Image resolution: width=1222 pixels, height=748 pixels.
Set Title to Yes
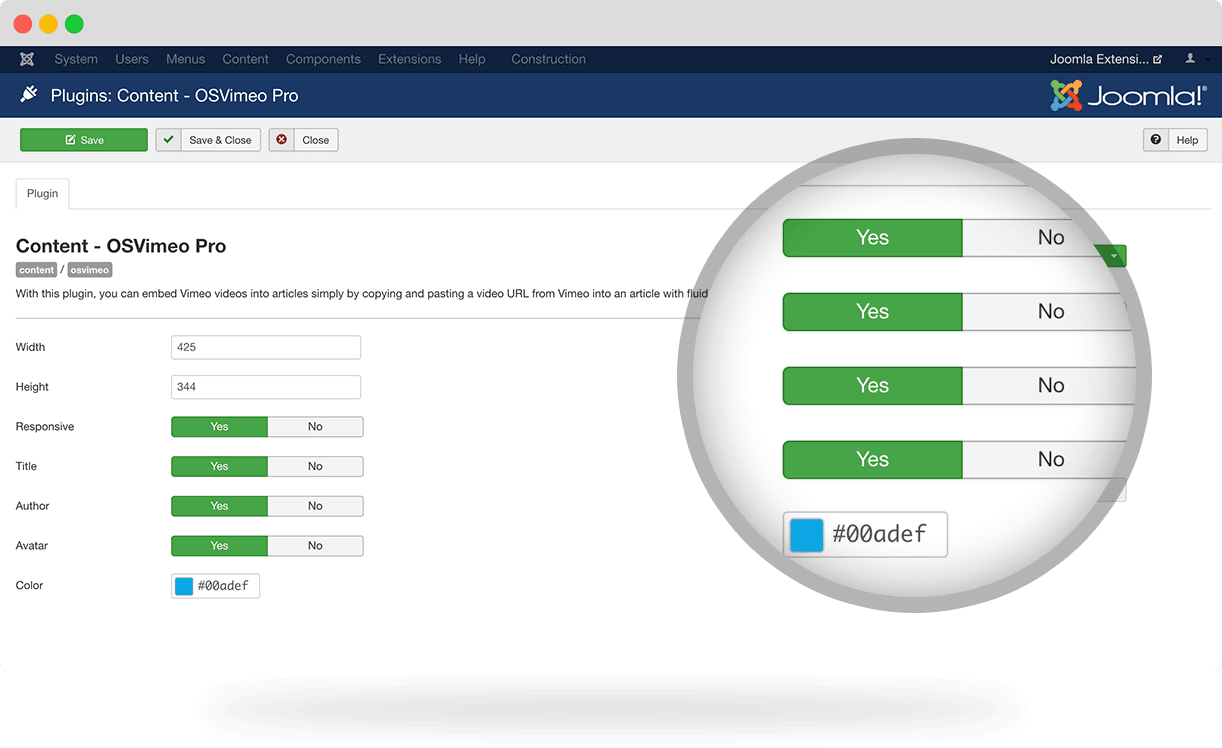[x=219, y=467]
